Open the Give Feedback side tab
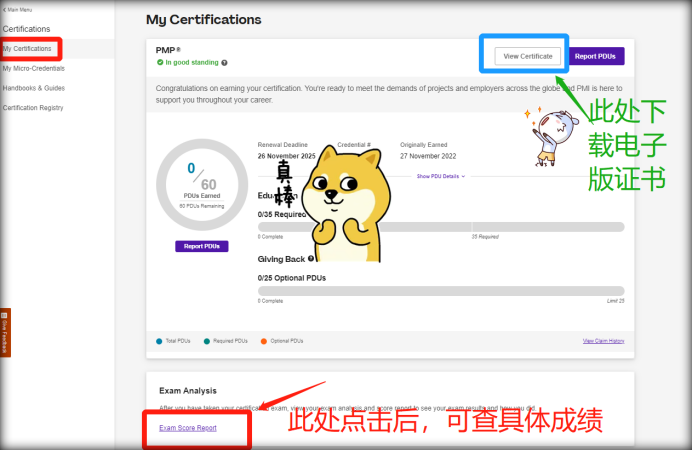Viewport: 692px width, 450px height. 5,332
